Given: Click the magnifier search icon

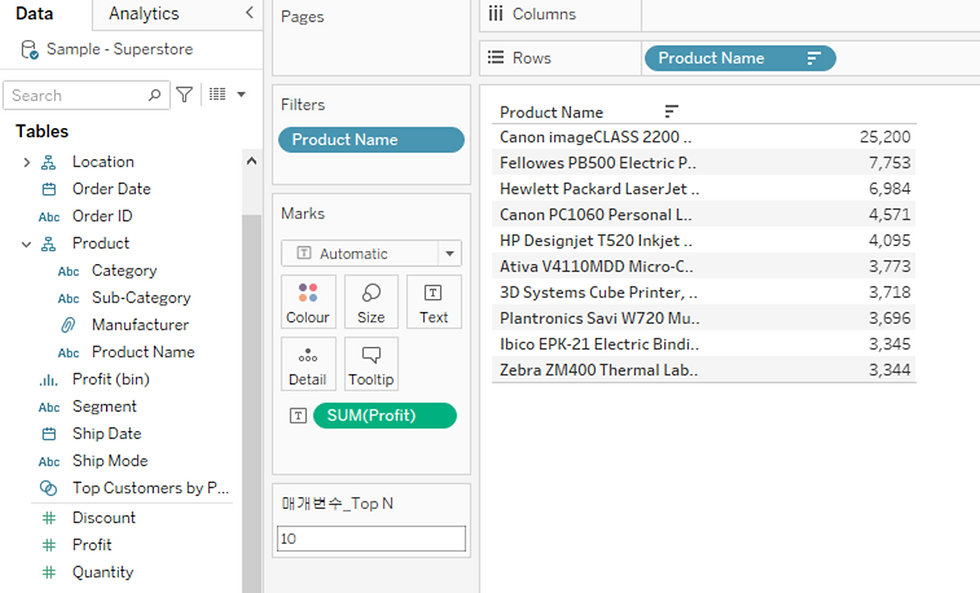Looking at the screenshot, I should 154,95.
